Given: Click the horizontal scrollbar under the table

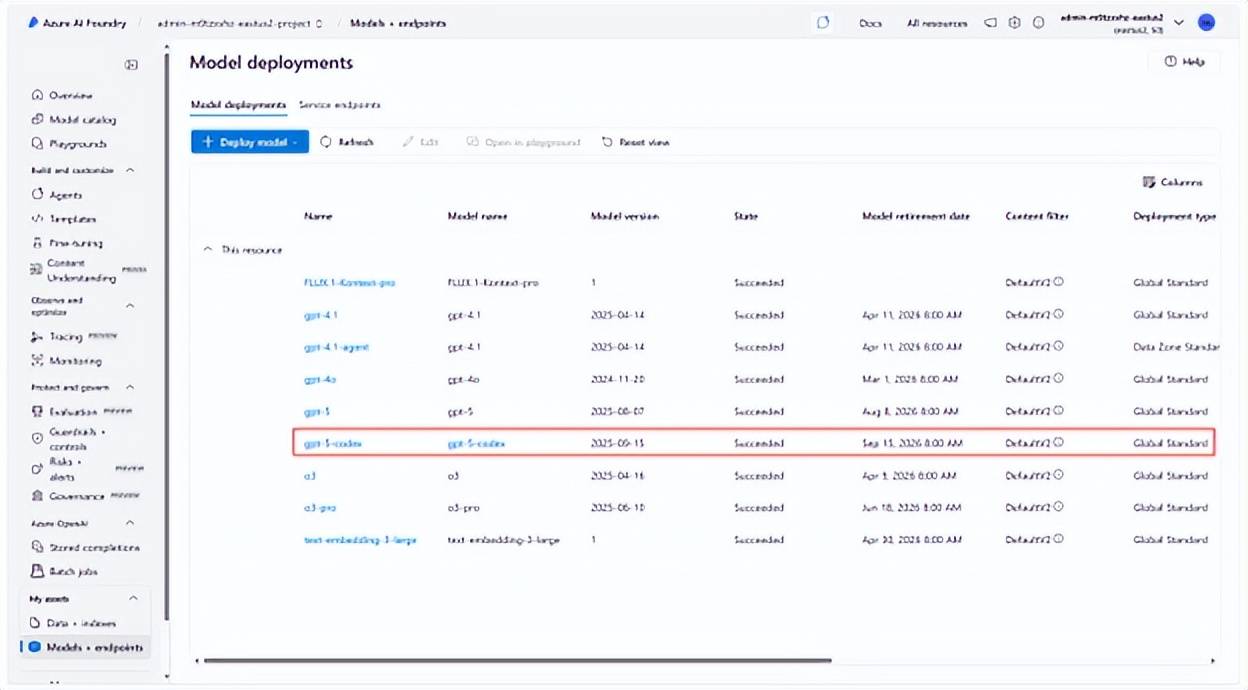Looking at the screenshot, I should click(x=517, y=660).
